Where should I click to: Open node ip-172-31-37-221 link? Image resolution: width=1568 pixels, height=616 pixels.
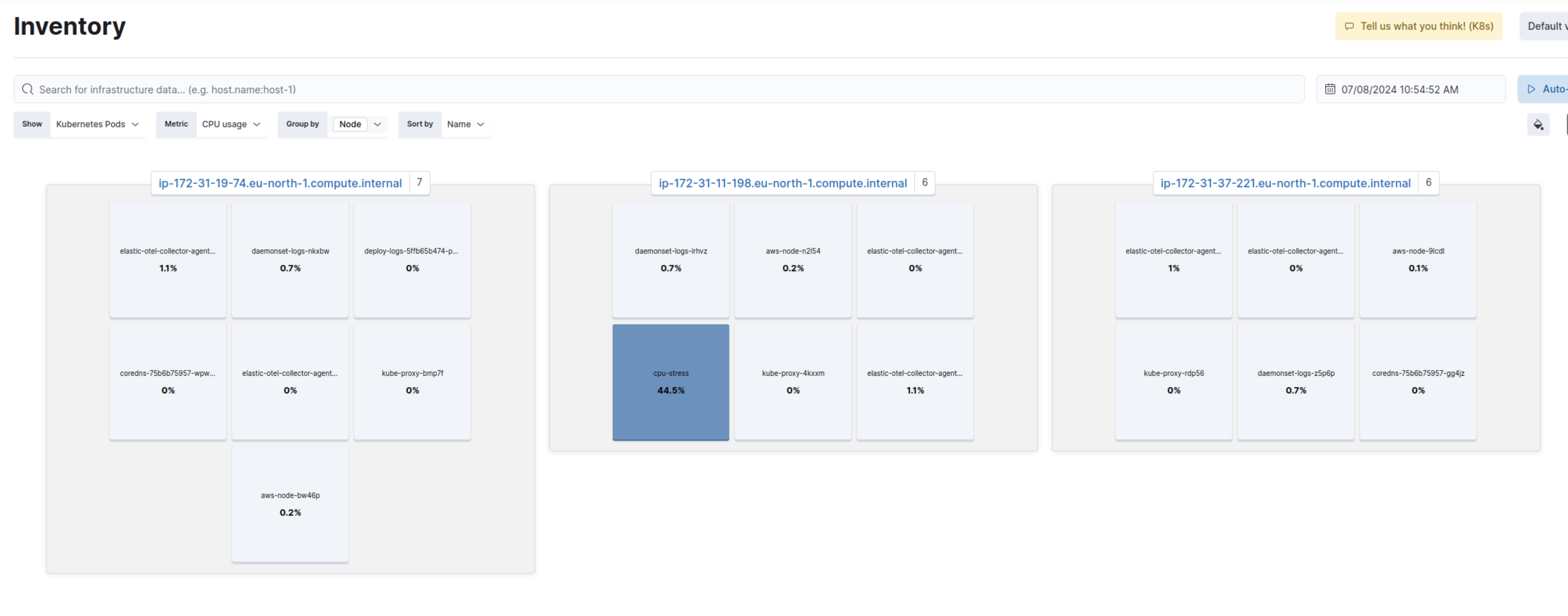tap(1285, 183)
